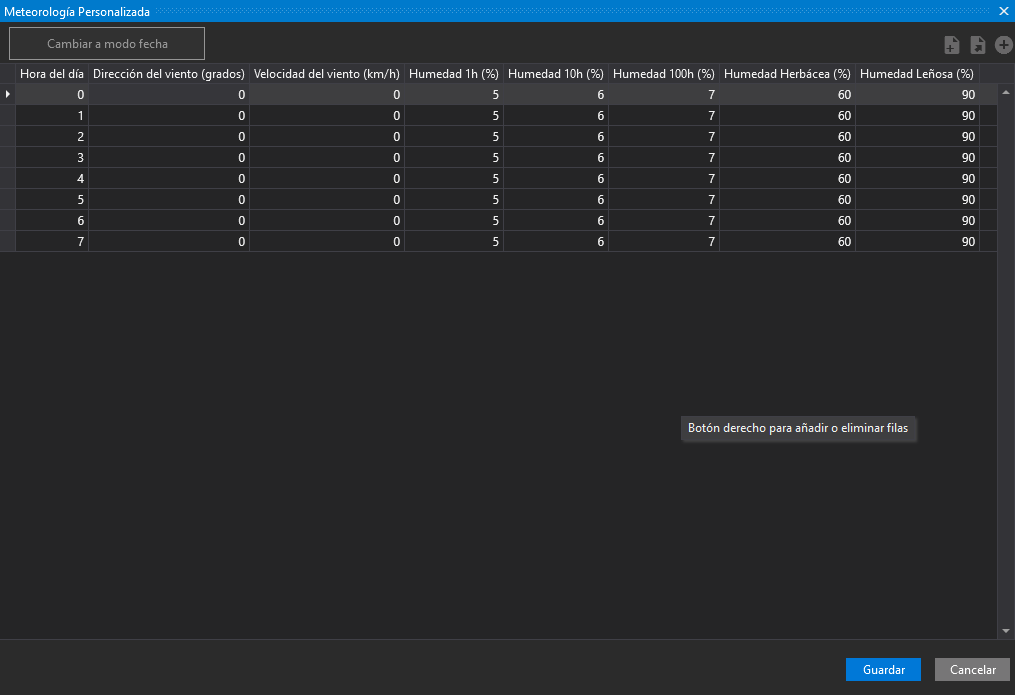Save changes with the Guardar button
Viewport: 1015px width, 695px height.
[x=883, y=670]
